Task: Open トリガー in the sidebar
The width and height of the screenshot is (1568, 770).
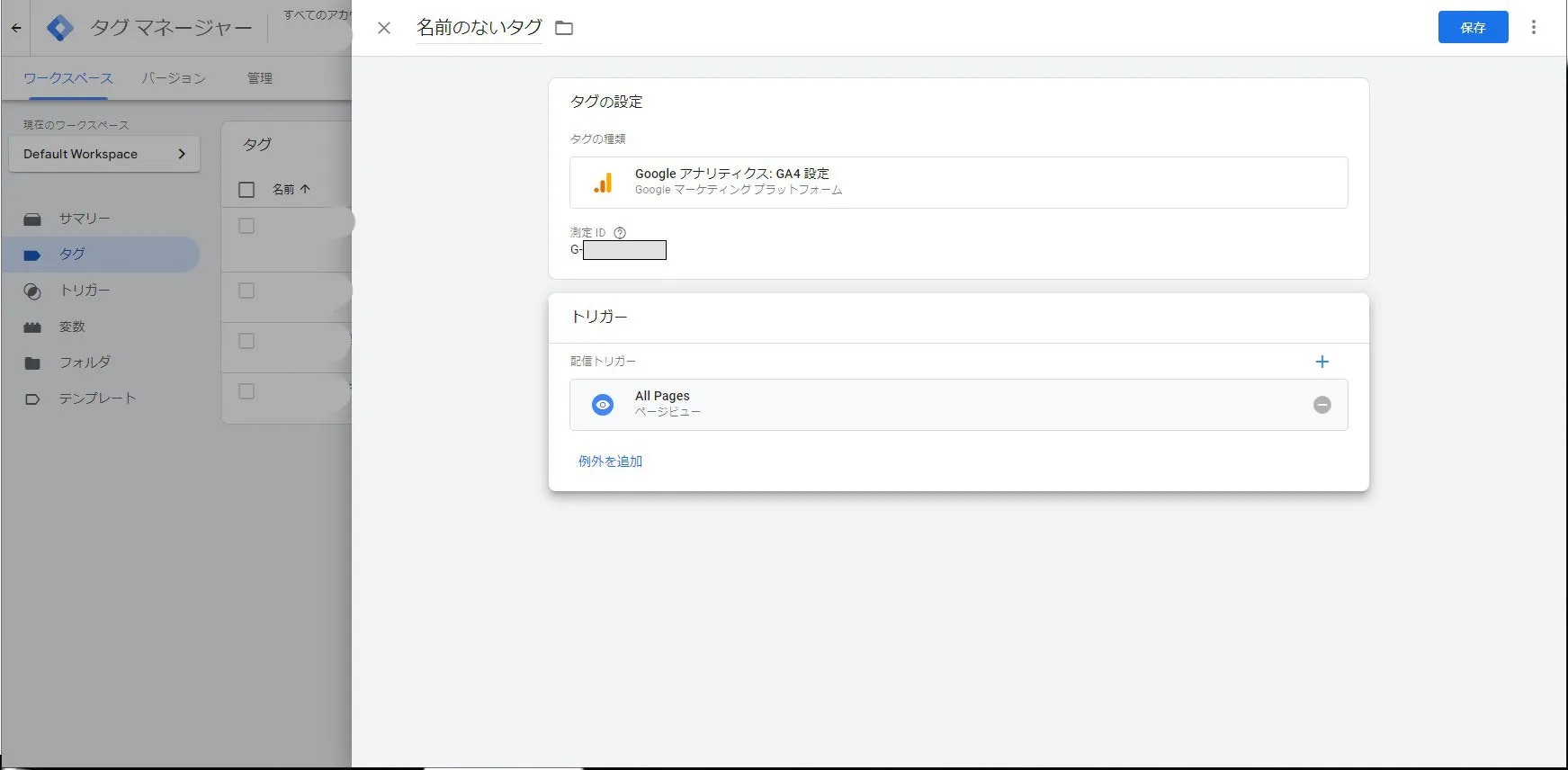Action: pos(101,291)
